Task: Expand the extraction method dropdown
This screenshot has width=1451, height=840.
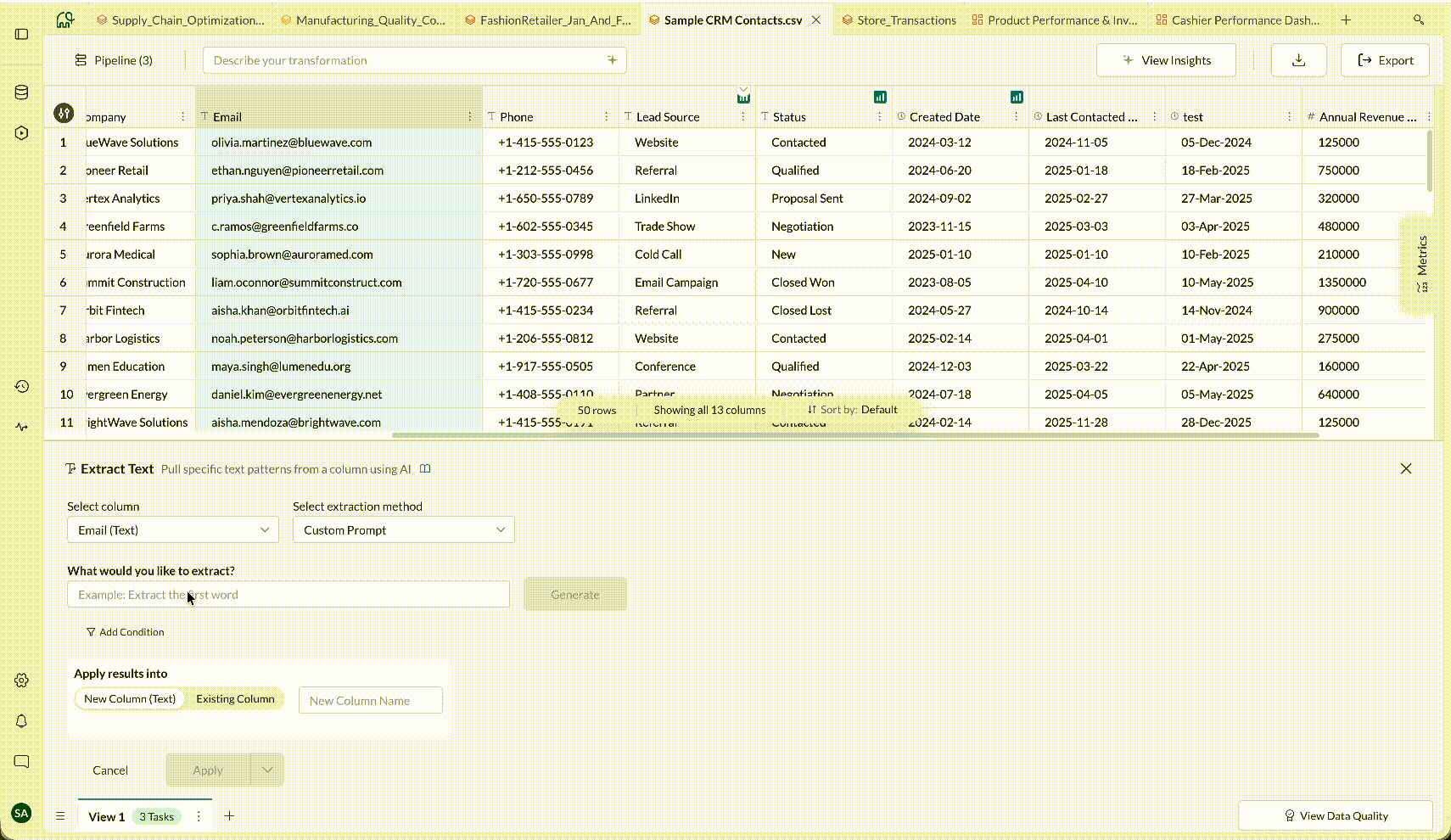Action: (403, 530)
